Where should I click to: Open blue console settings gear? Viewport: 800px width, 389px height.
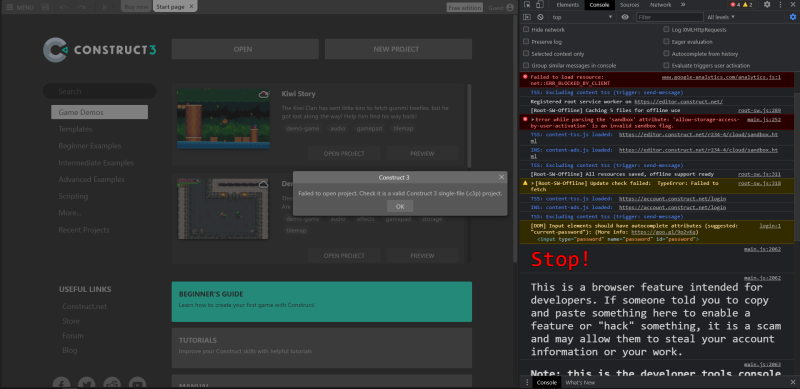tap(793, 17)
